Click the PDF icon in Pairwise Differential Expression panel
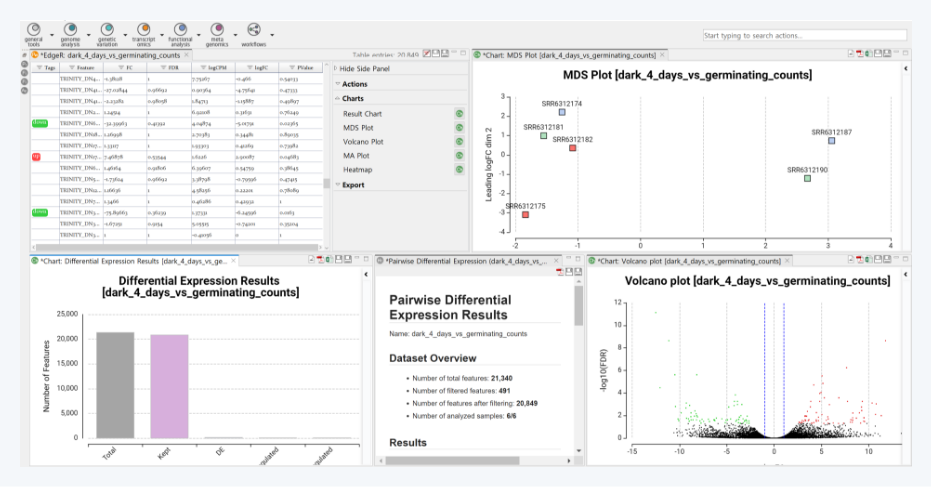This screenshot has width=931, height=487. coord(559,272)
